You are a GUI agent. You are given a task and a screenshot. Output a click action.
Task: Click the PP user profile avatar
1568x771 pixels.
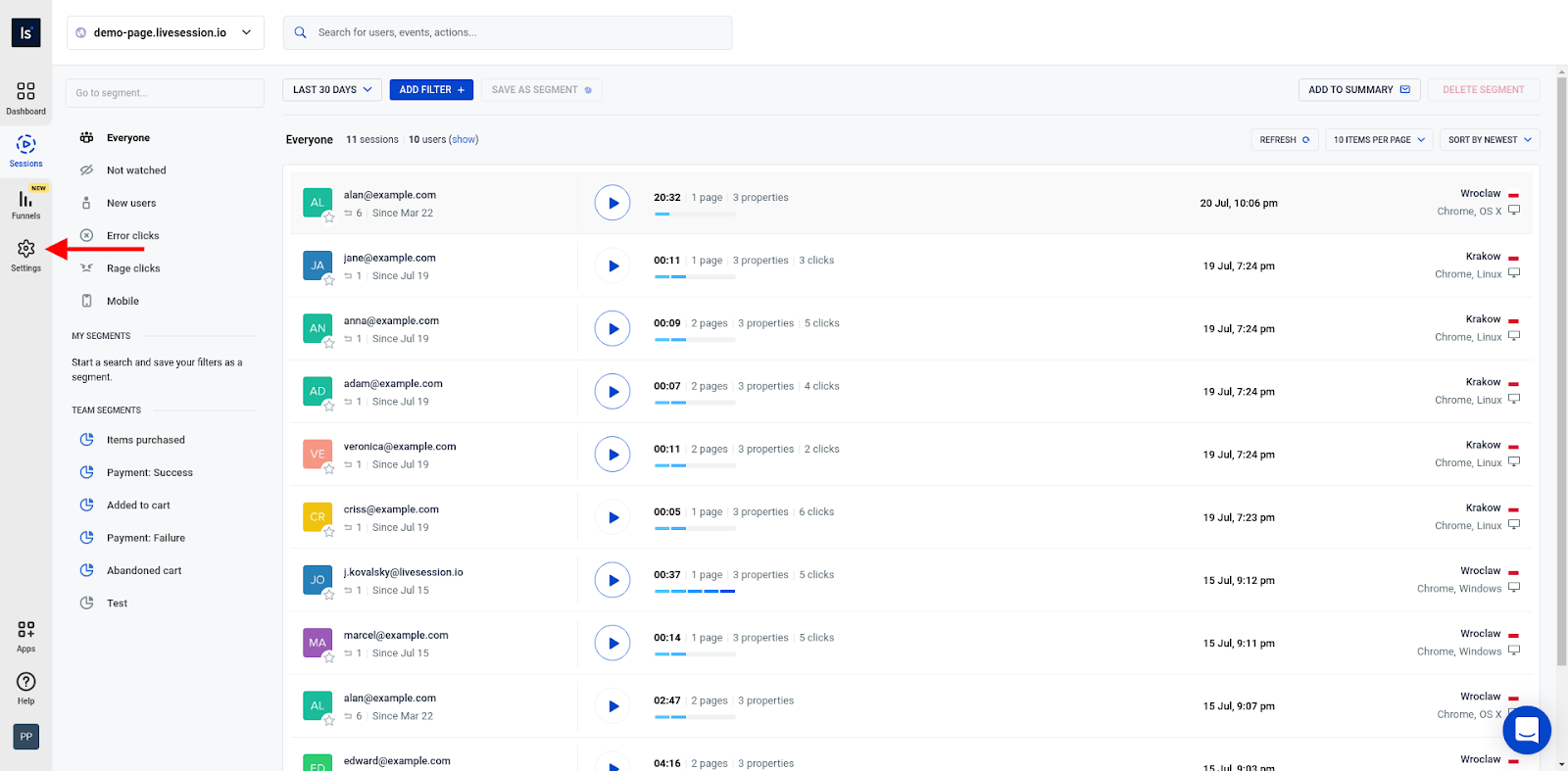pos(26,737)
